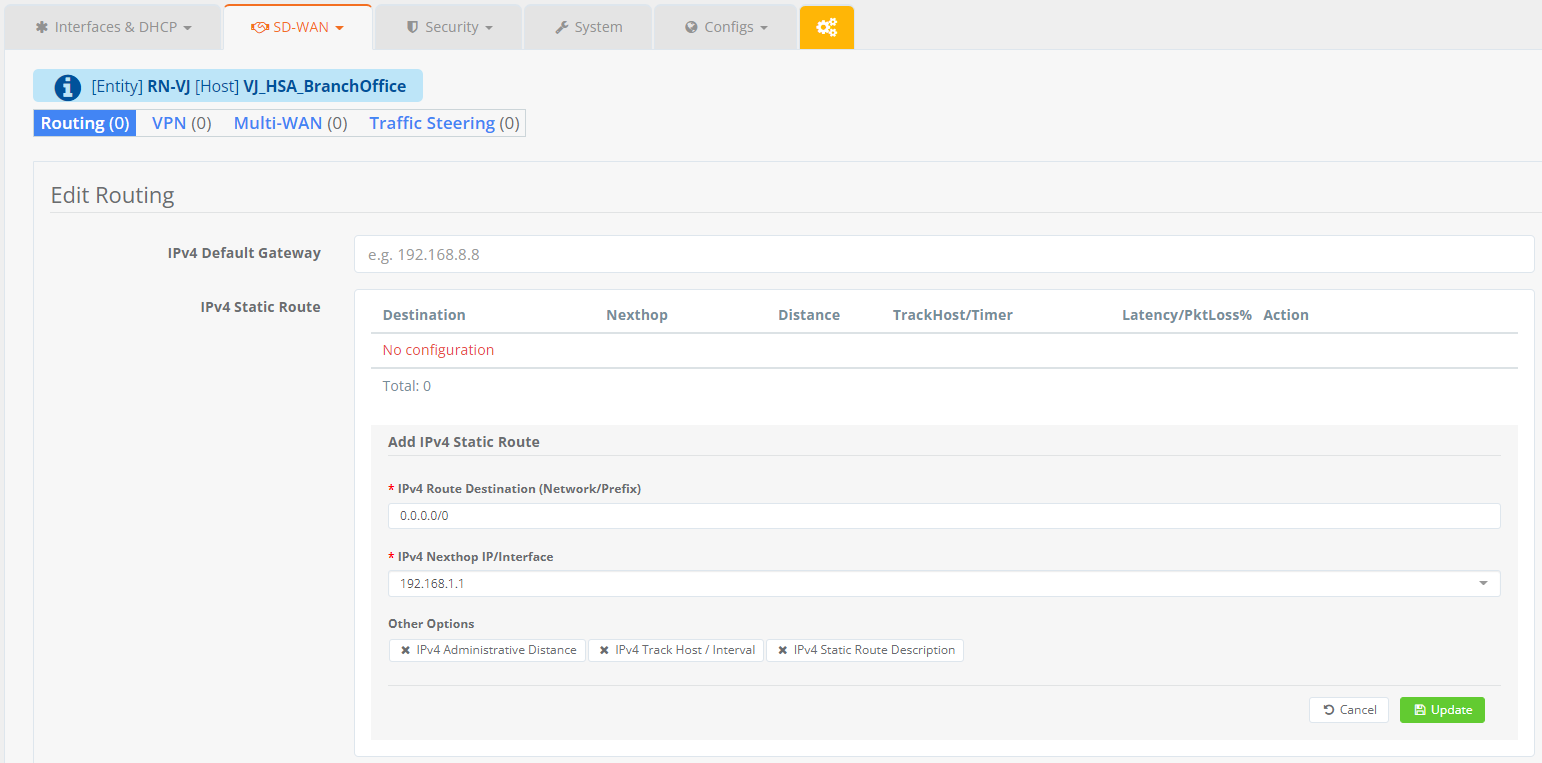1542x763 pixels.
Task: Click the shield icon on Security tab
Action: [x=412, y=27]
